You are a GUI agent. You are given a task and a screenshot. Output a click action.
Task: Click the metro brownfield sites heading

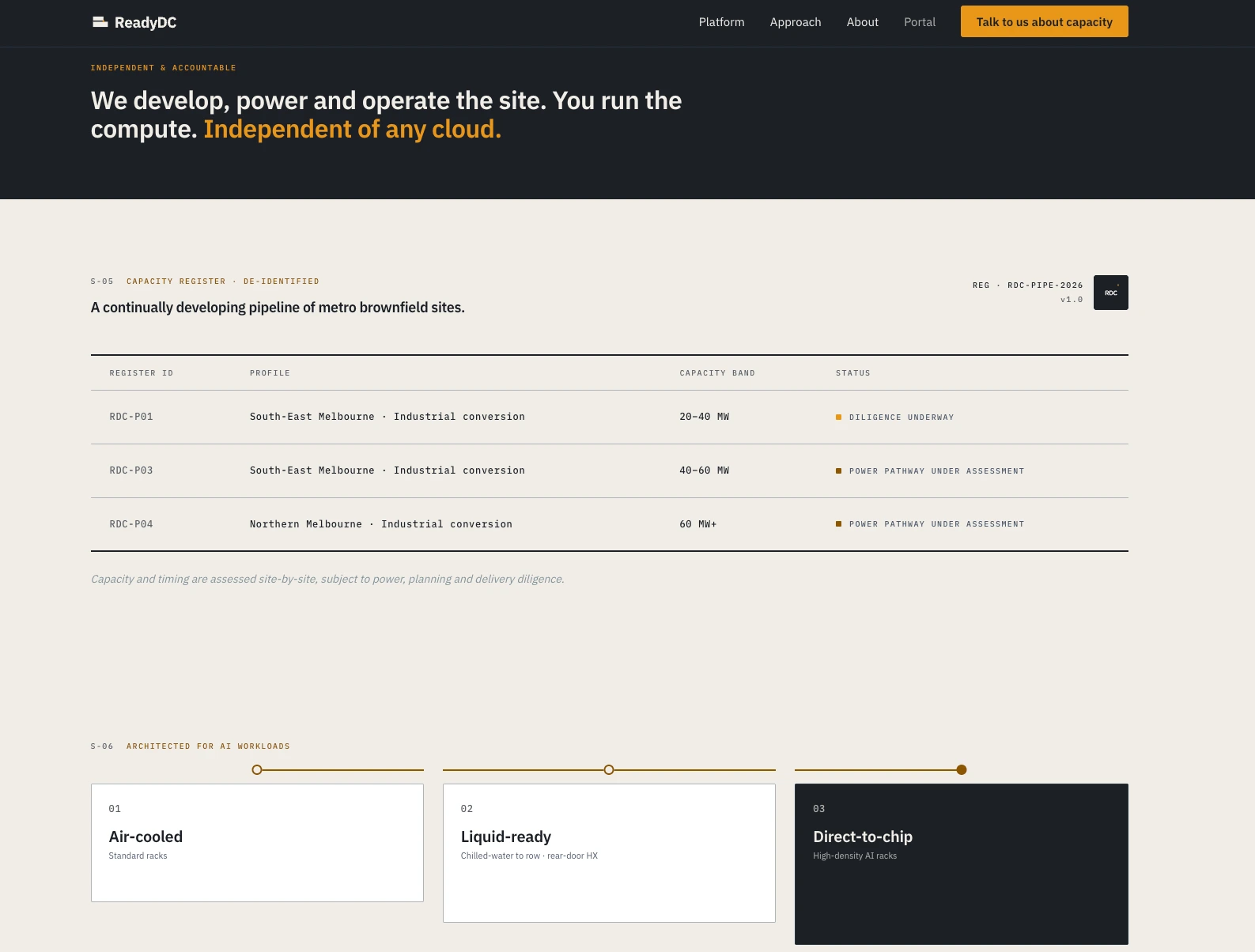point(278,308)
